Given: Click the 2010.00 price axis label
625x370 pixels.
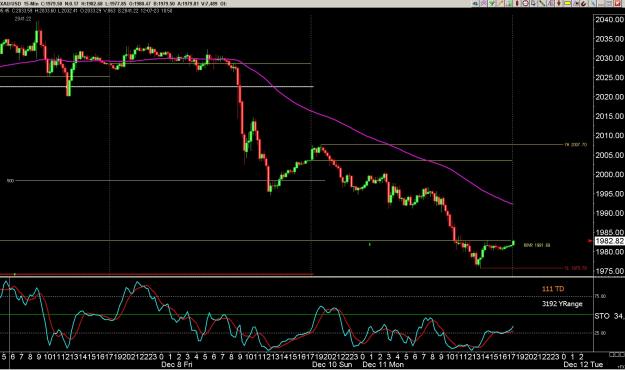Looking at the screenshot, I should pos(609,136).
